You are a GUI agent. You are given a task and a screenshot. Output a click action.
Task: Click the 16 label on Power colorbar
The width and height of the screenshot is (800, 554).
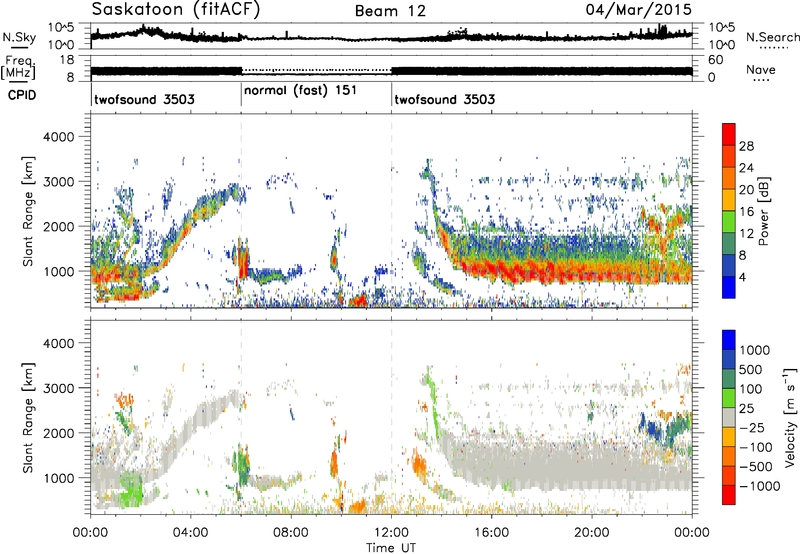746,212
